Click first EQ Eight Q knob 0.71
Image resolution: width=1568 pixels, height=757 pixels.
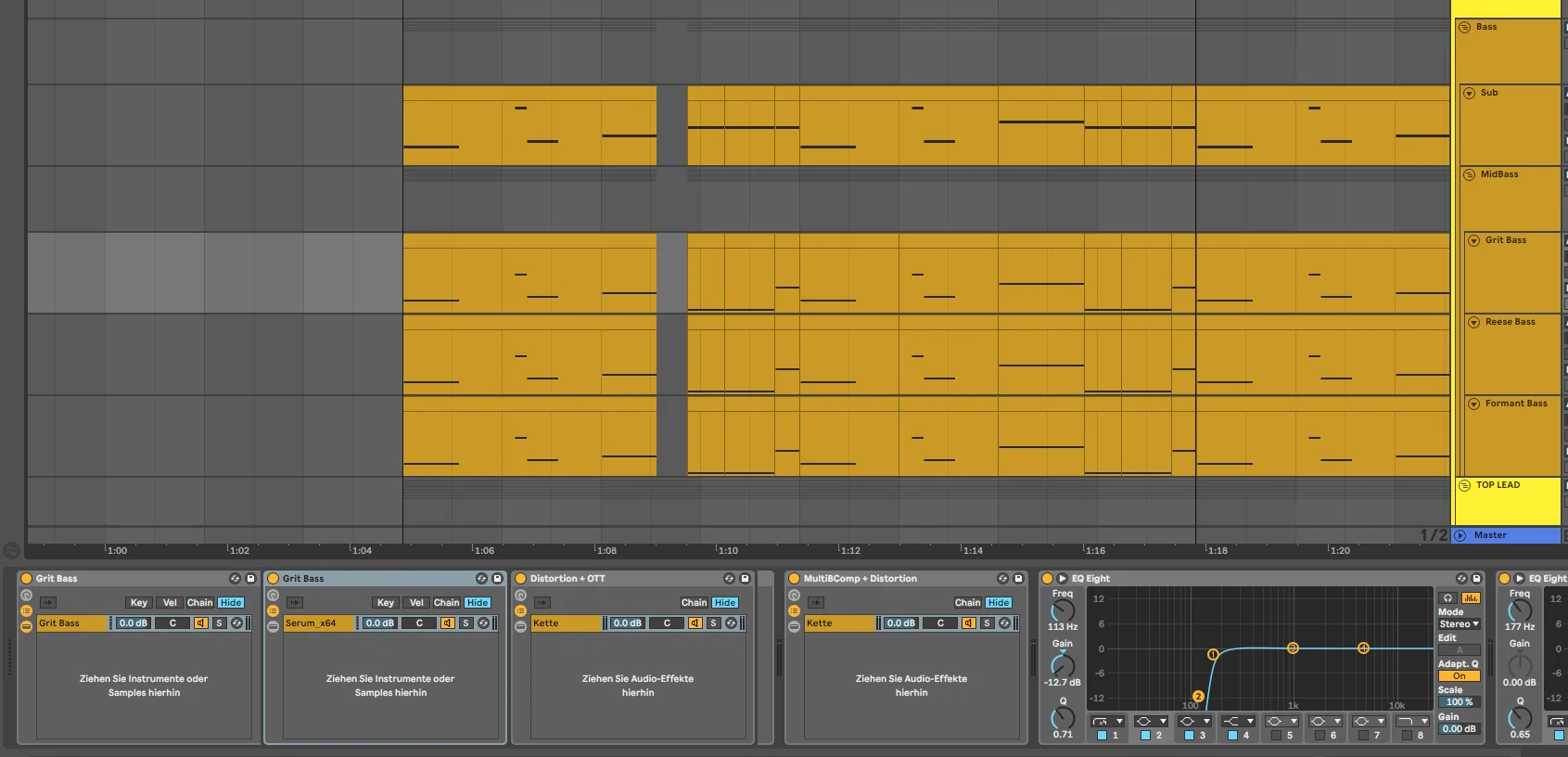1063,718
